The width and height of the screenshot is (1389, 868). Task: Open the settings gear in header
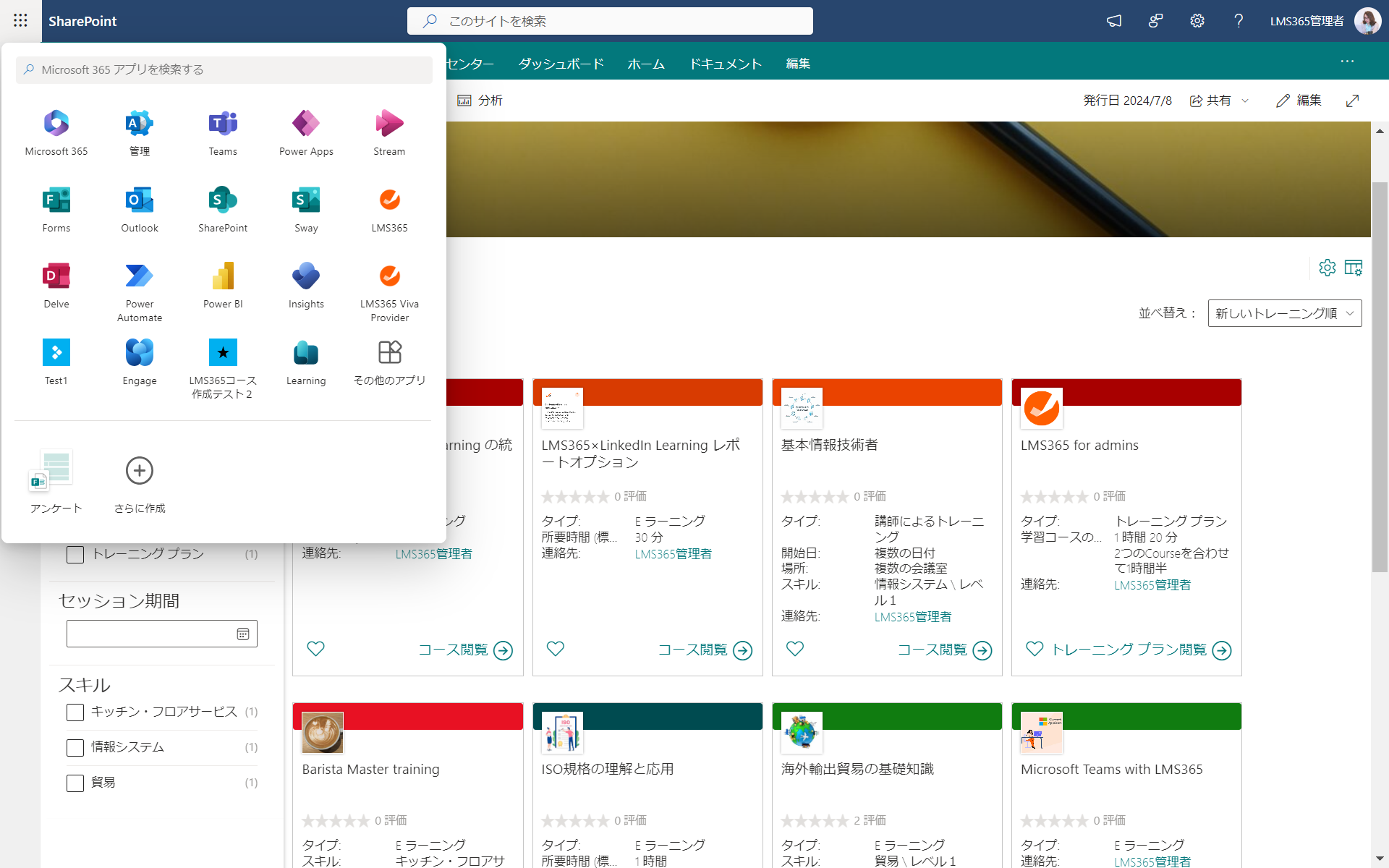click(1197, 21)
